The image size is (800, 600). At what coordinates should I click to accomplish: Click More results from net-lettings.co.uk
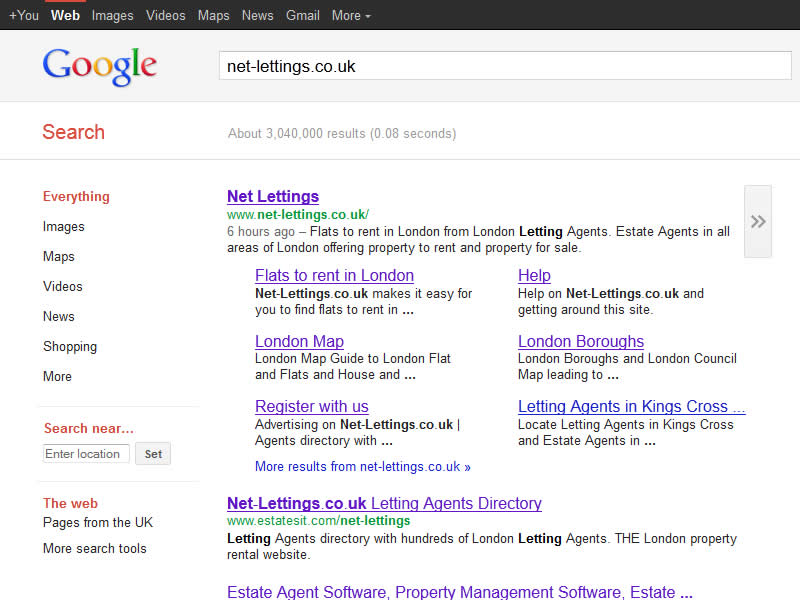pos(363,467)
